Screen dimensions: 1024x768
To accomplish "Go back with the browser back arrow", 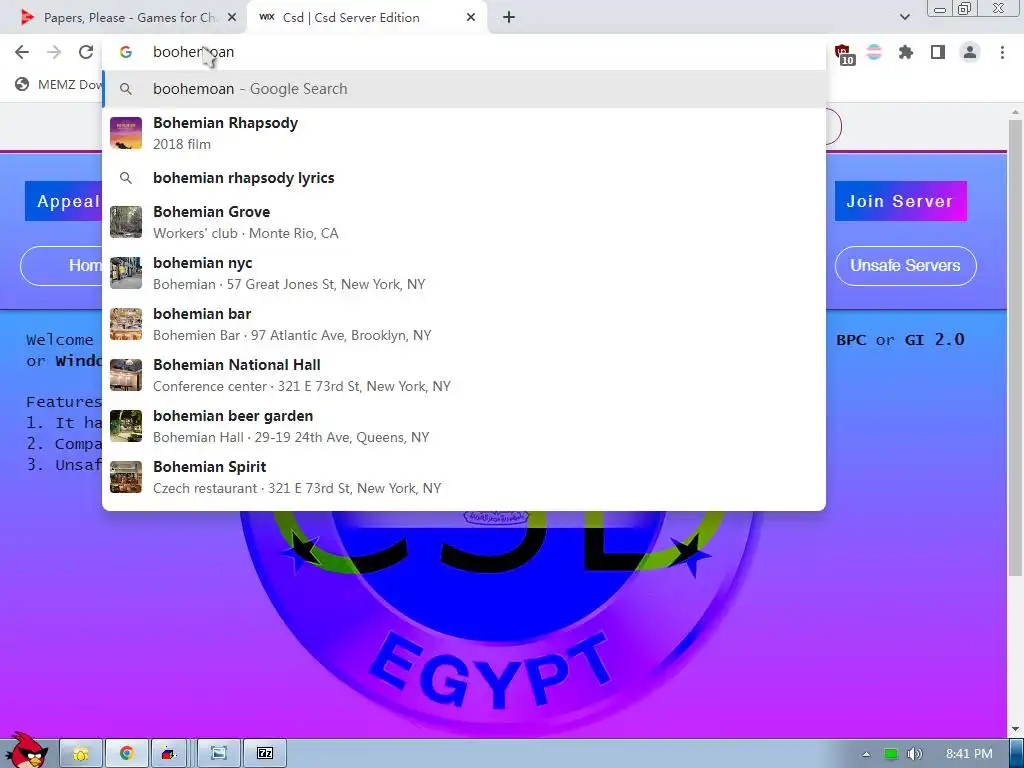I will click(x=22, y=52).
